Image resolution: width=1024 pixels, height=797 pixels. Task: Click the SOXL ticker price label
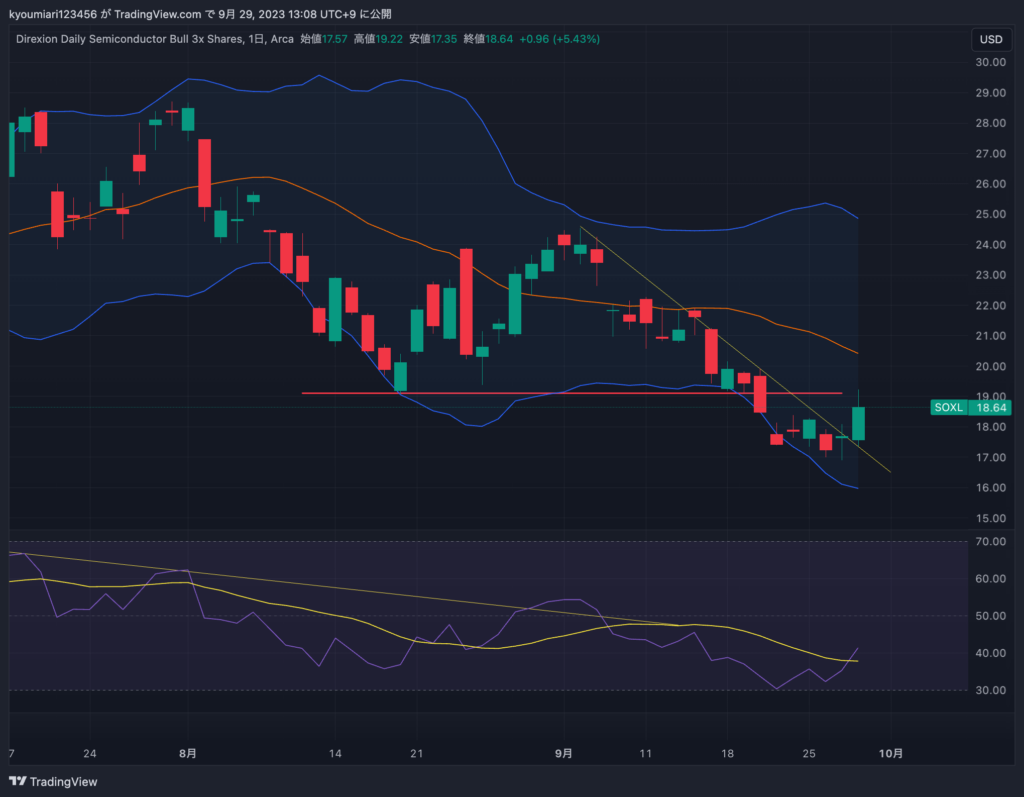pyautogui.click(x=949, y=408)
